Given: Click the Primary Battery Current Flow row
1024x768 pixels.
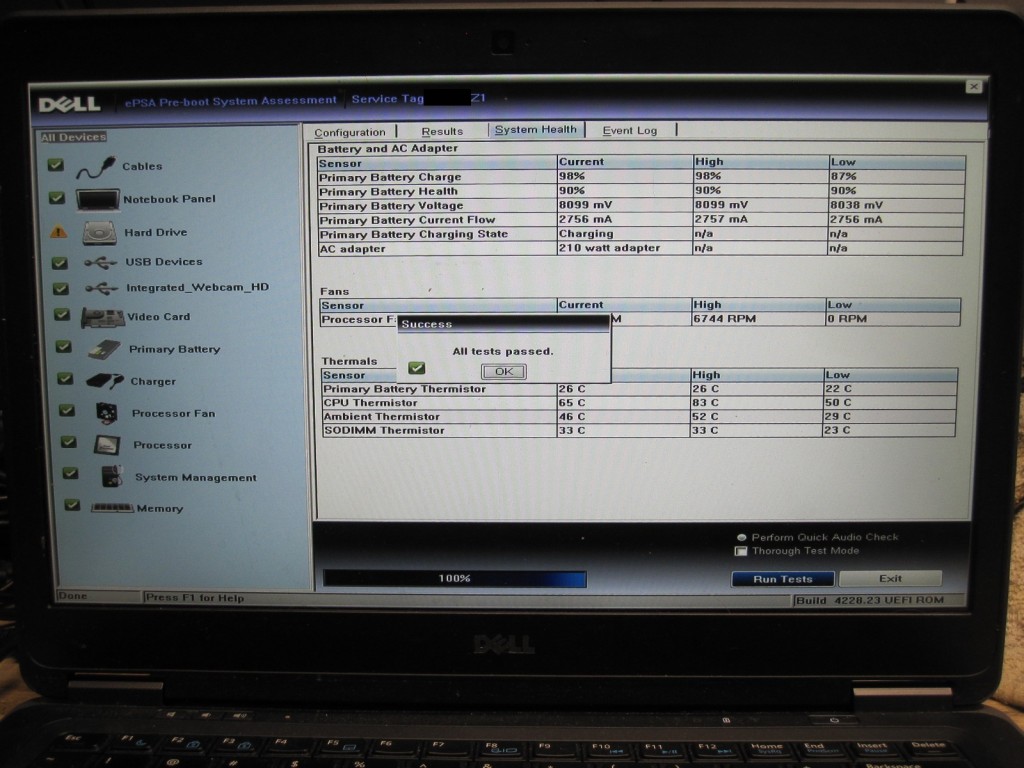Looking at the screenshot, I should click(641, 219).
